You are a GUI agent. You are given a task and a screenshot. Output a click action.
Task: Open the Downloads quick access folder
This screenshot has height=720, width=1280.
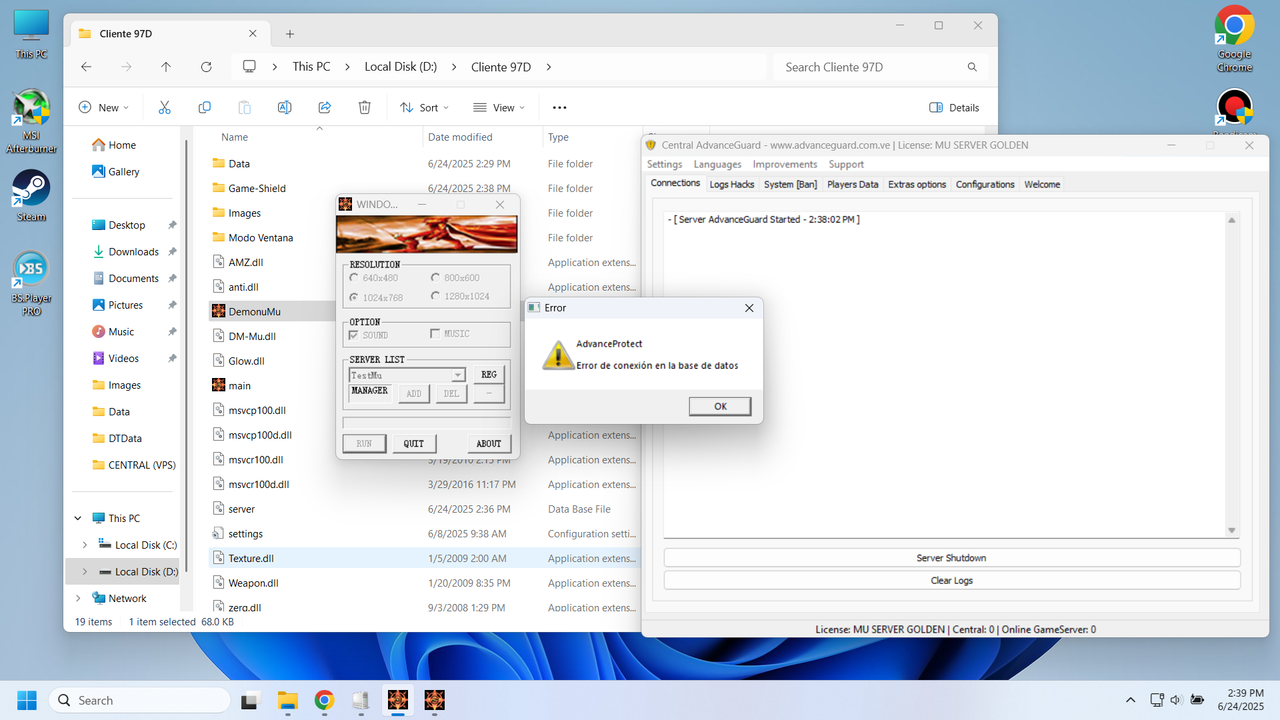(134, 252)
